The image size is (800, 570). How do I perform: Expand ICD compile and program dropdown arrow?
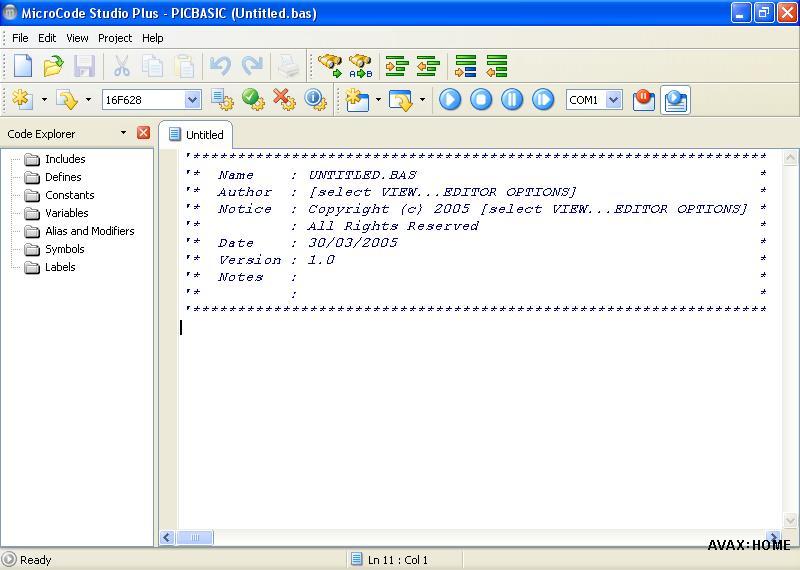click(x=422, y=100)
